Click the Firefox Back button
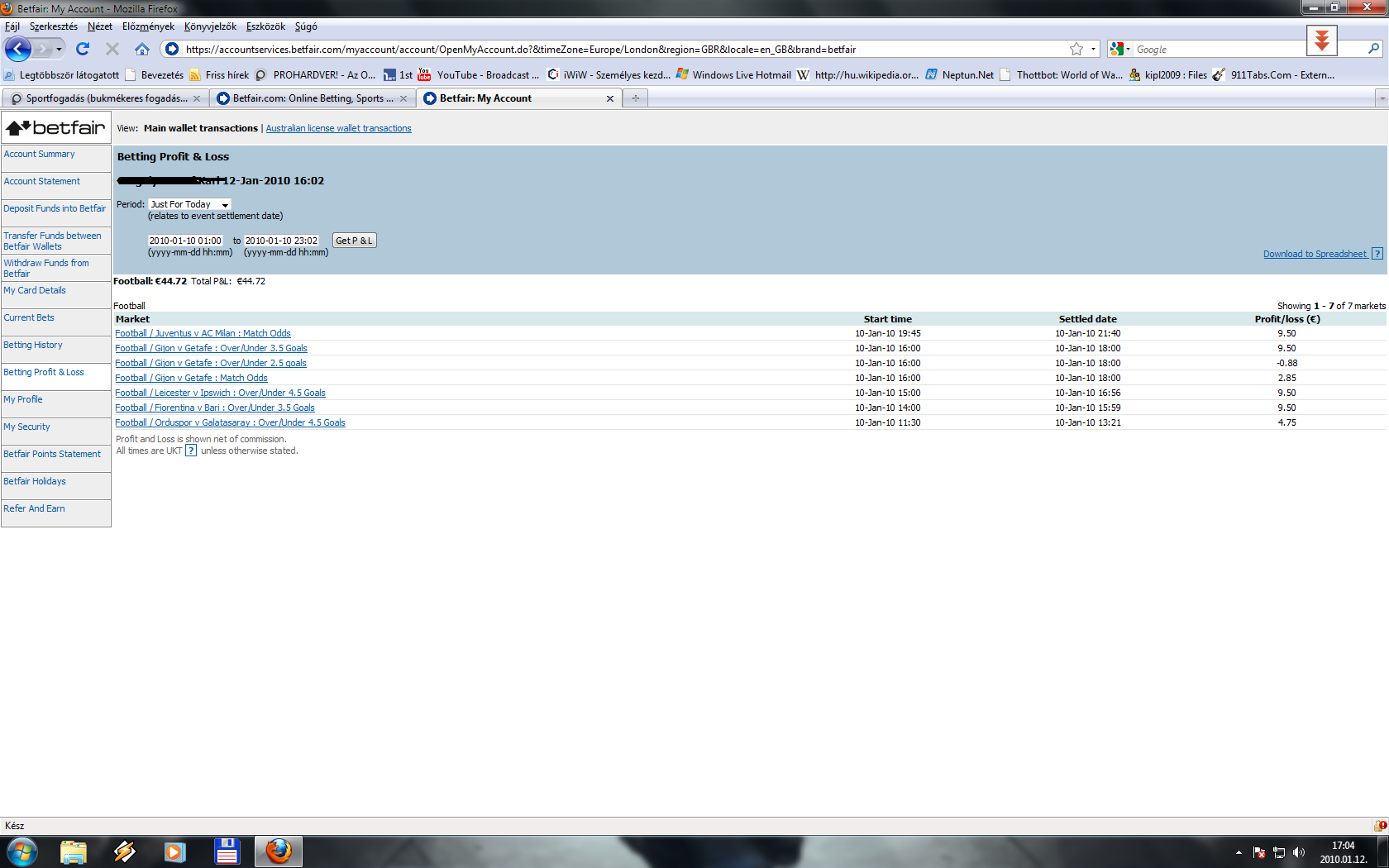The width and height of the screenshot is (1389, 868). (x=18, y=49)
